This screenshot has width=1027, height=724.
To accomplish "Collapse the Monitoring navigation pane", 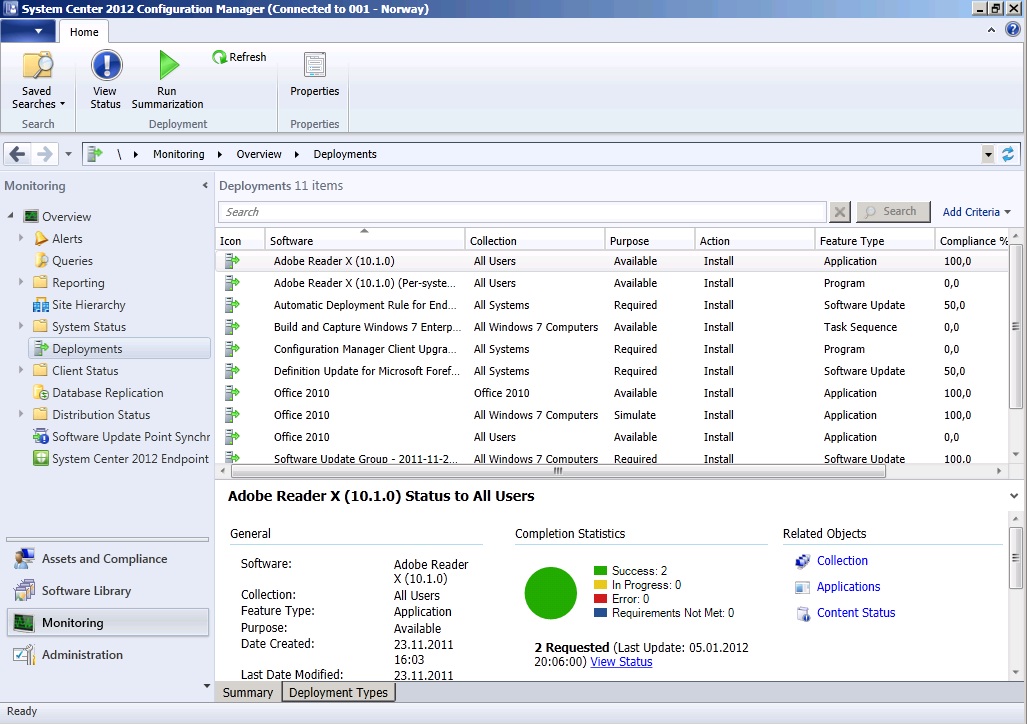I will click(205, 185).
